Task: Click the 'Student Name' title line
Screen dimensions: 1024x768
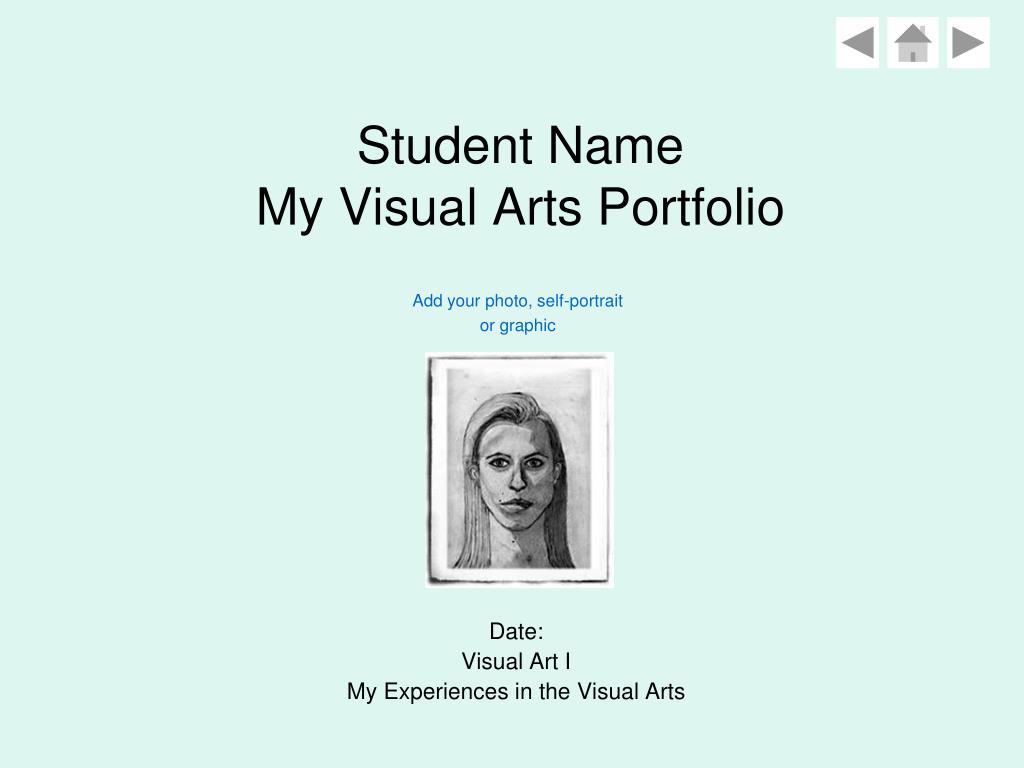Action: 520,145
